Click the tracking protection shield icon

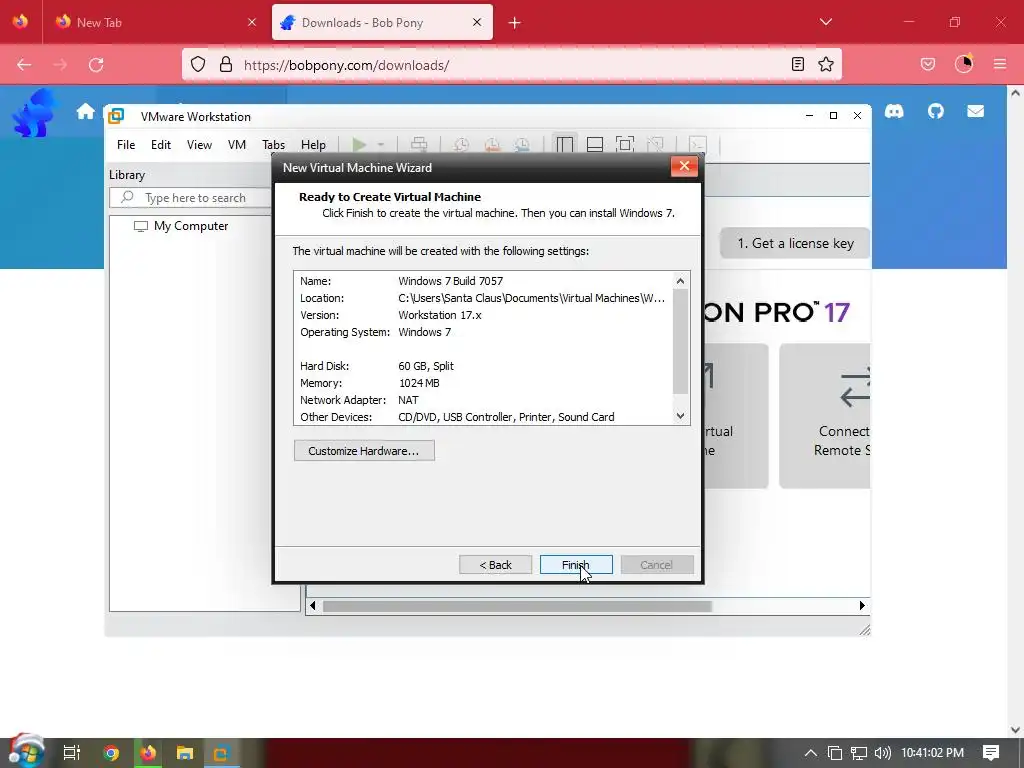point(198,65)
